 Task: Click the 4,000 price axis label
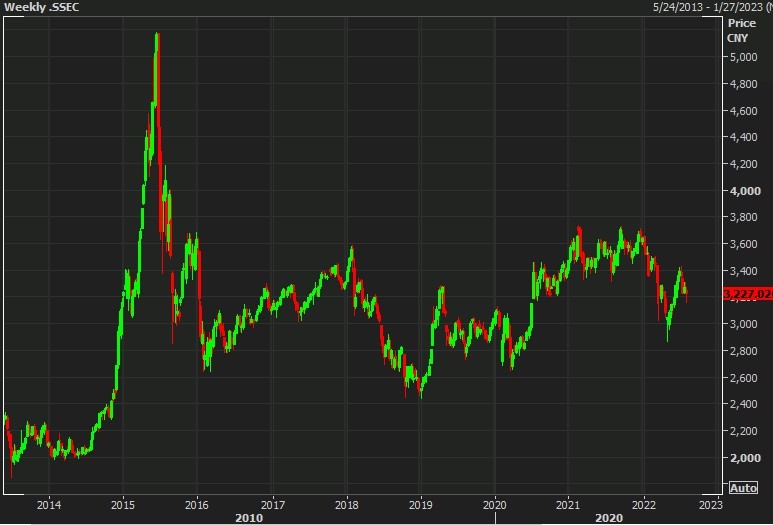click(x=745, y=191)
